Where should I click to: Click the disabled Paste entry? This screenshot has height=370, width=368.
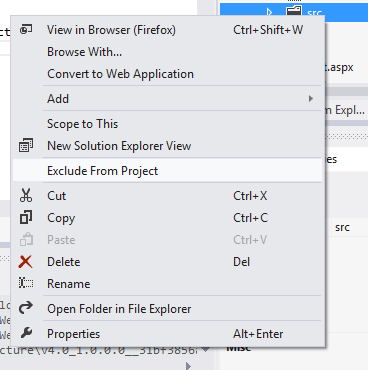coord(167,240)
